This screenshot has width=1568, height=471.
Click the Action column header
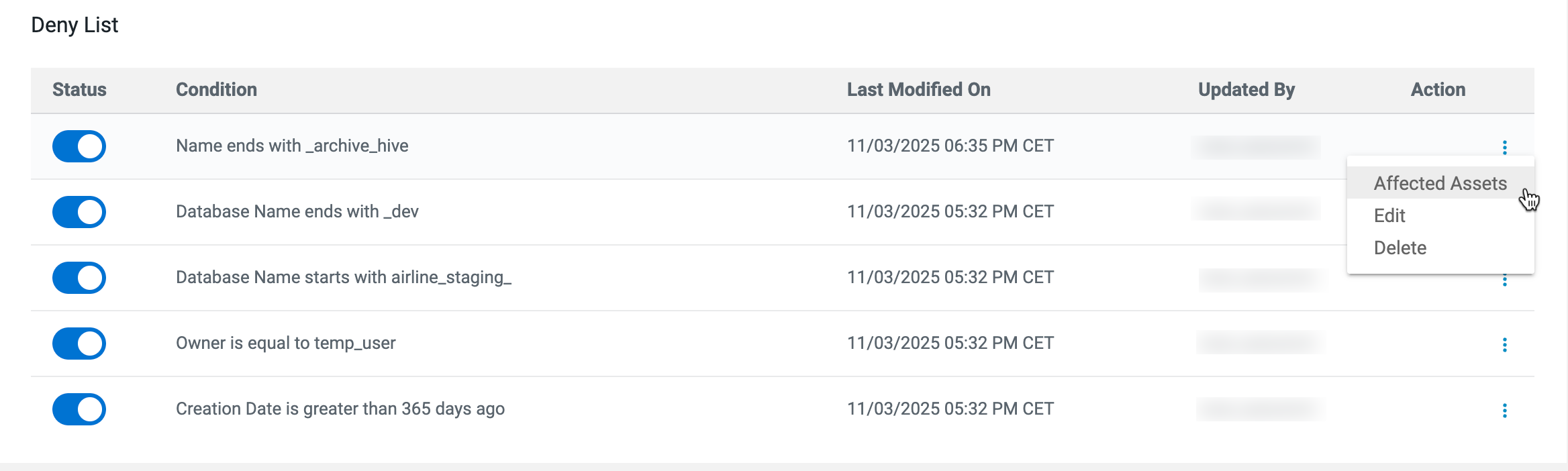1438,89
